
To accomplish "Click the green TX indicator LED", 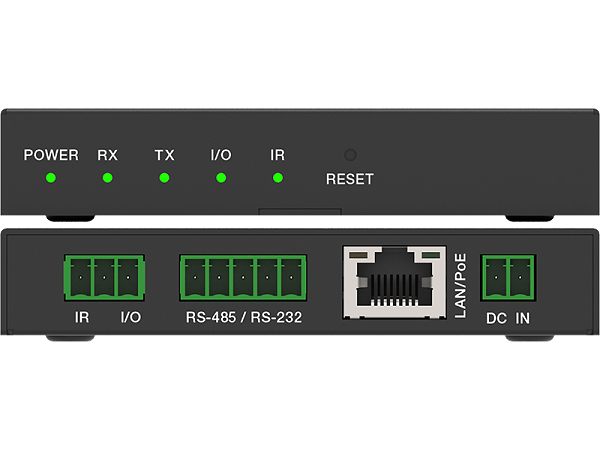I will click(x=164, y=179).
